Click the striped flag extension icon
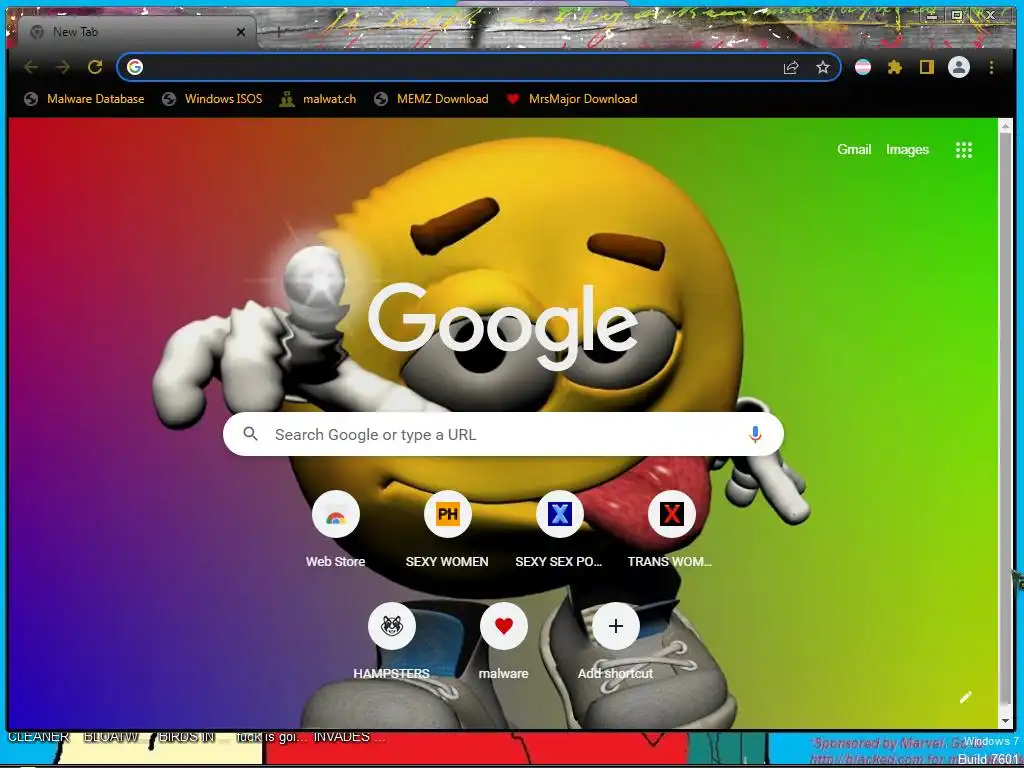 (863, 67)
